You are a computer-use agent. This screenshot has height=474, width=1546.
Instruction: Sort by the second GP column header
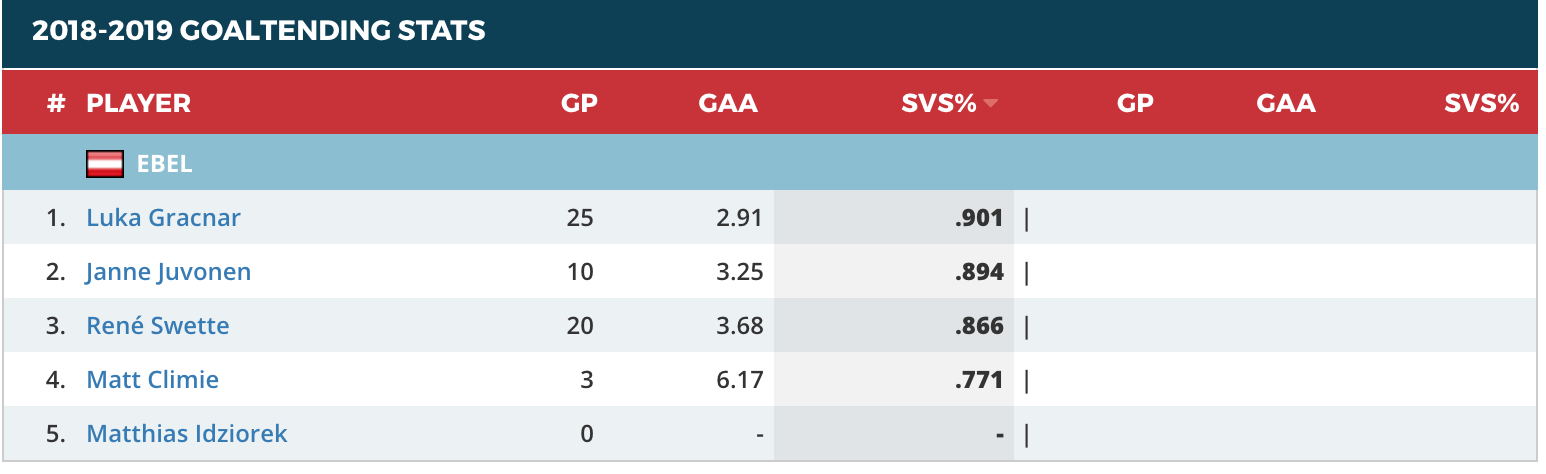click(x=1135, y=103)
